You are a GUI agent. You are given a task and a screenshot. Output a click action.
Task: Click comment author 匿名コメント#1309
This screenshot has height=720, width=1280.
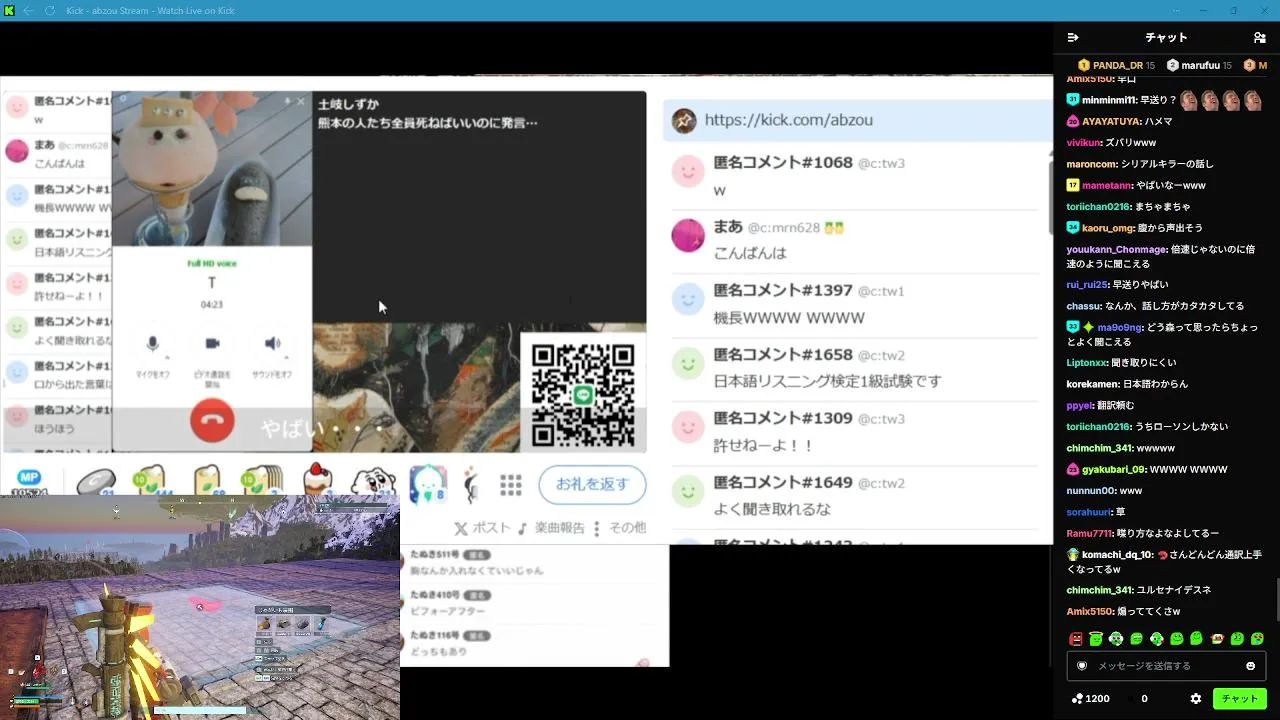tap(783, 419)
